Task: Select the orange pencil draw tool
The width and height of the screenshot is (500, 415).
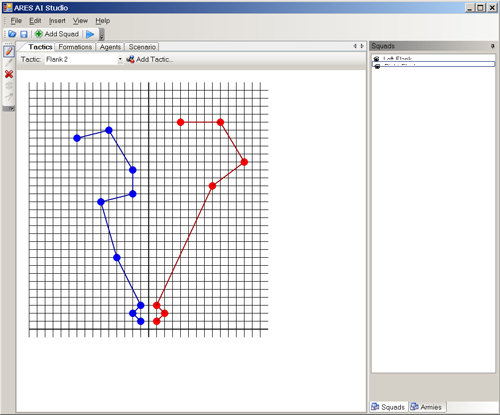Action: click(9, 51)
